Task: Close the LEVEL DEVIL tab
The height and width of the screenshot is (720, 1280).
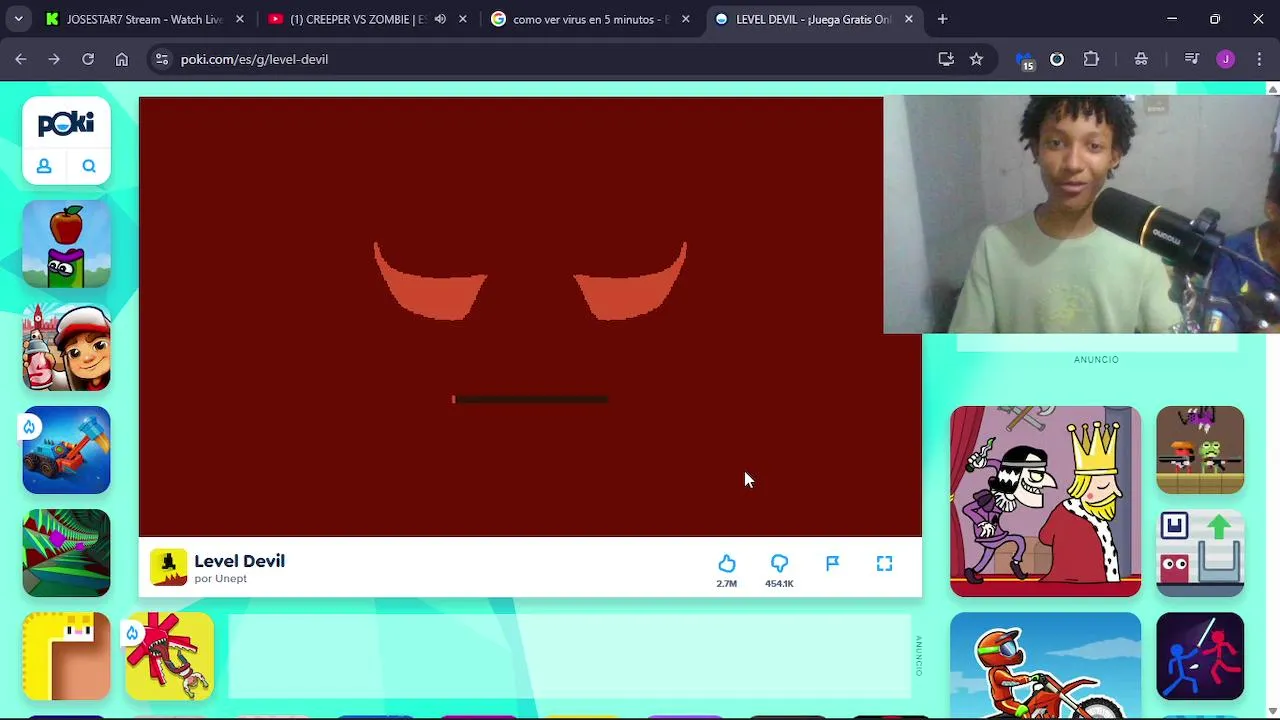Action: 909,19
